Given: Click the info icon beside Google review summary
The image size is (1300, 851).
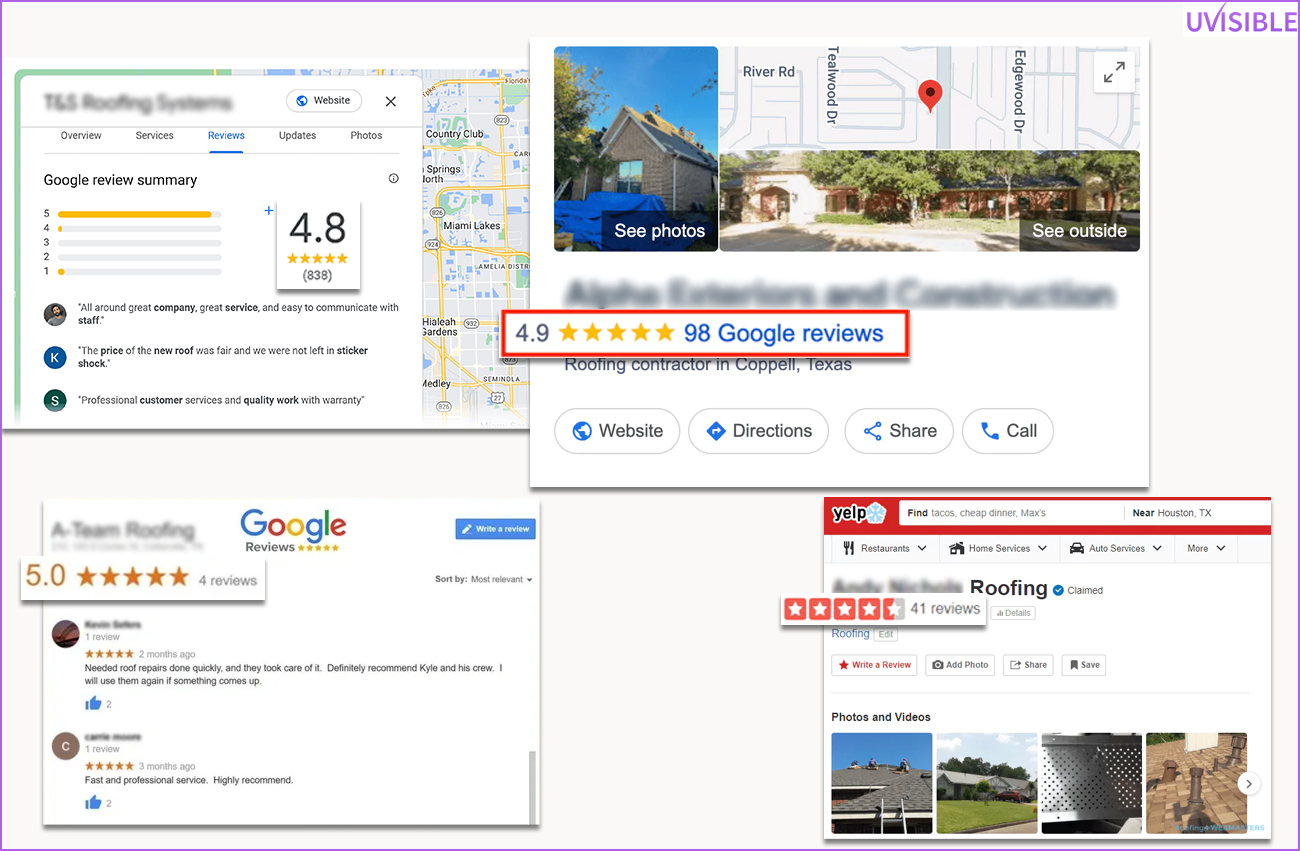Looking at the screenshot, I should pyautogui.click(x=393, y=179).
